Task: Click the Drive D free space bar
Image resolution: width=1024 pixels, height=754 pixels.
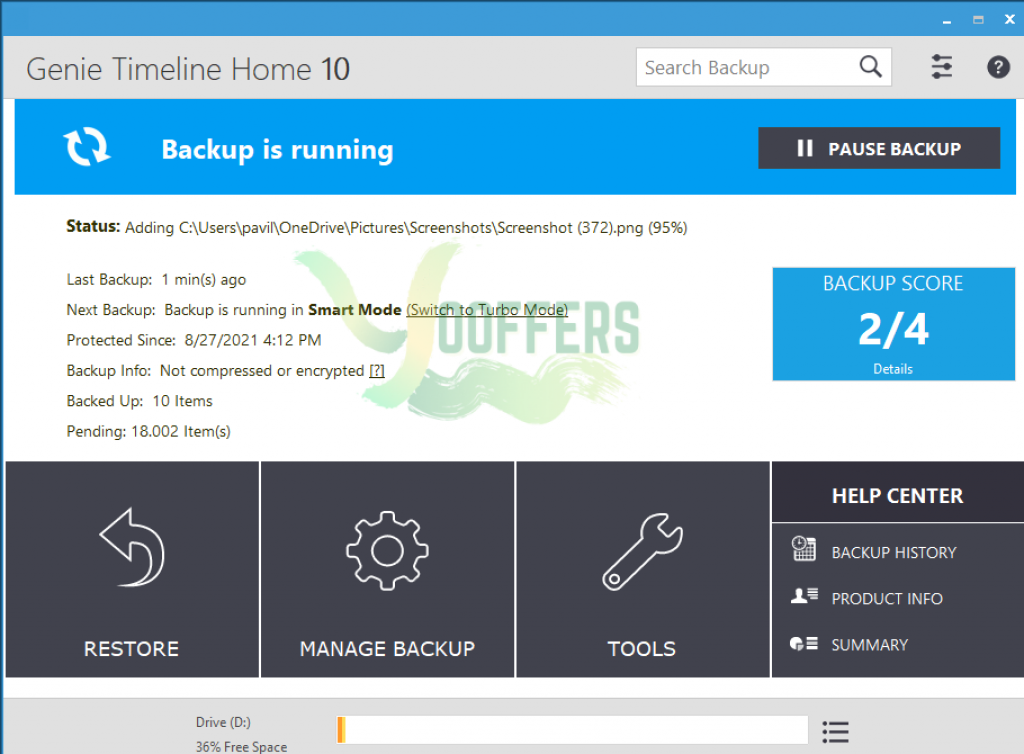Action: coord(572,730)
